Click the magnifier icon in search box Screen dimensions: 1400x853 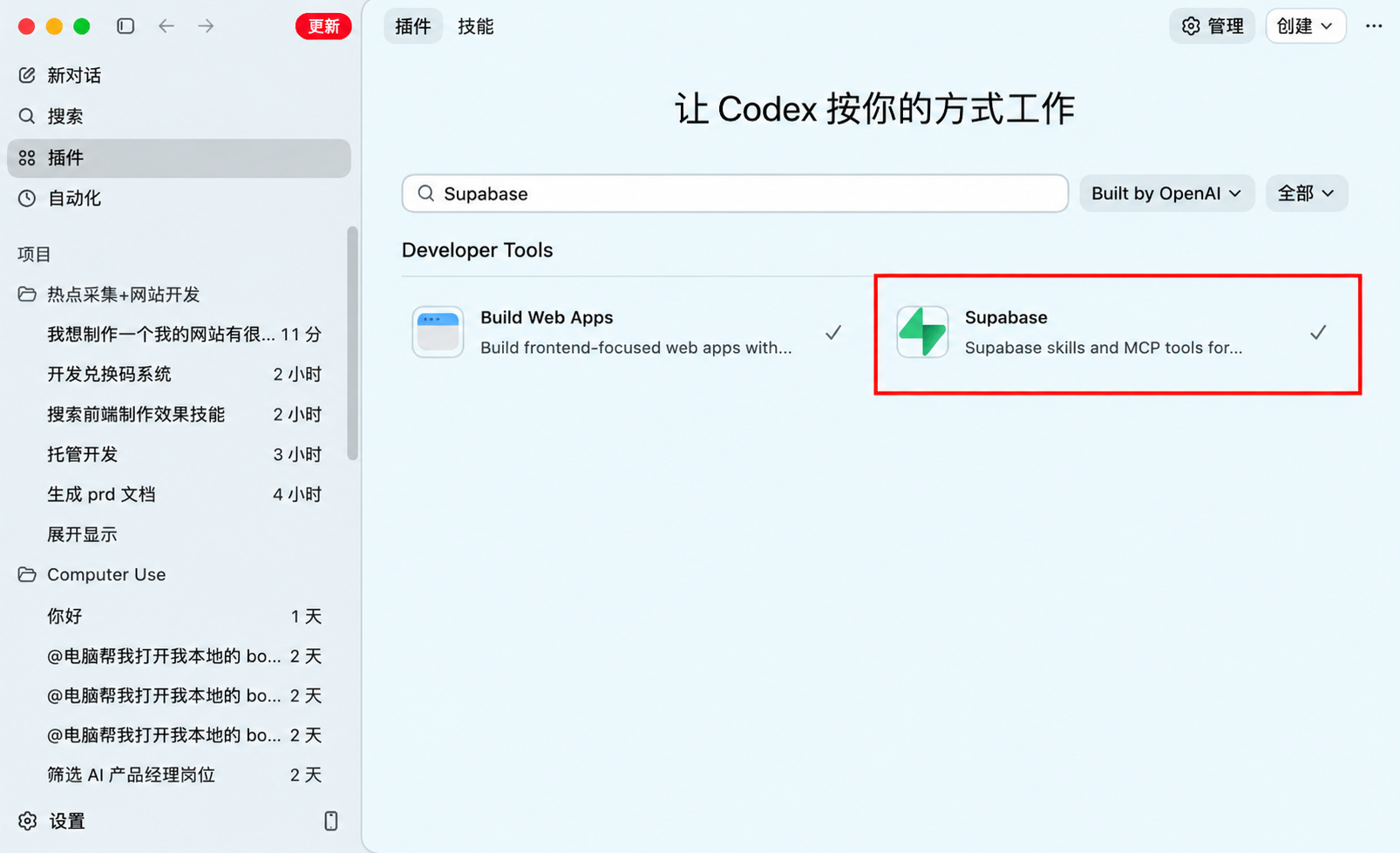tap(425, 193)
